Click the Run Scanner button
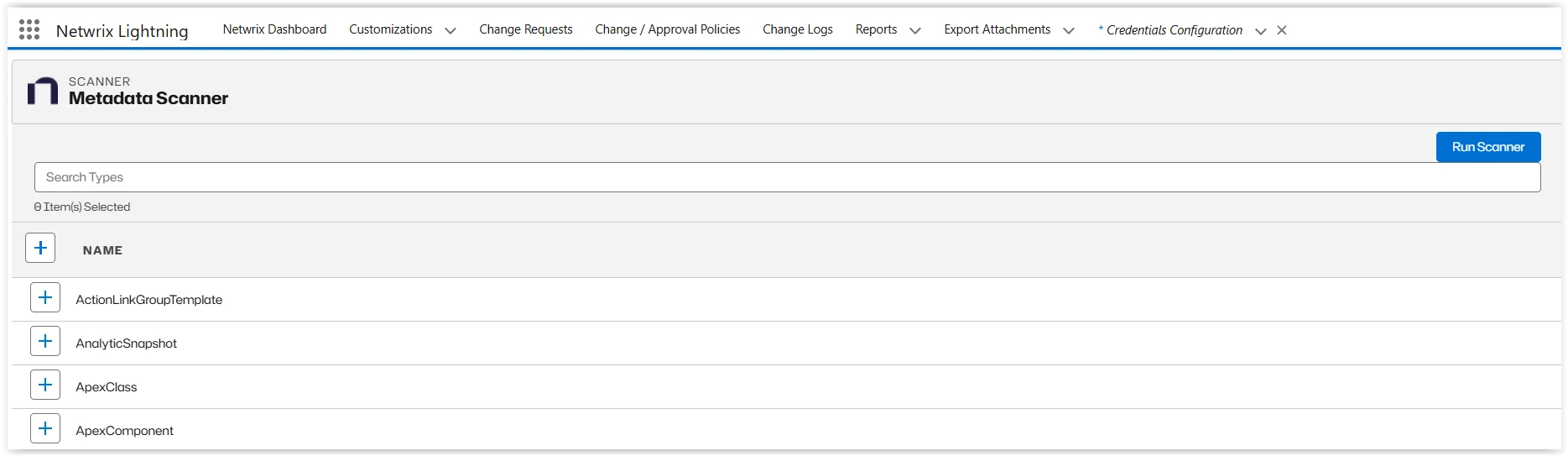Image resolution: width=1568 pixels, height=456 pixels. point(1487,147)
